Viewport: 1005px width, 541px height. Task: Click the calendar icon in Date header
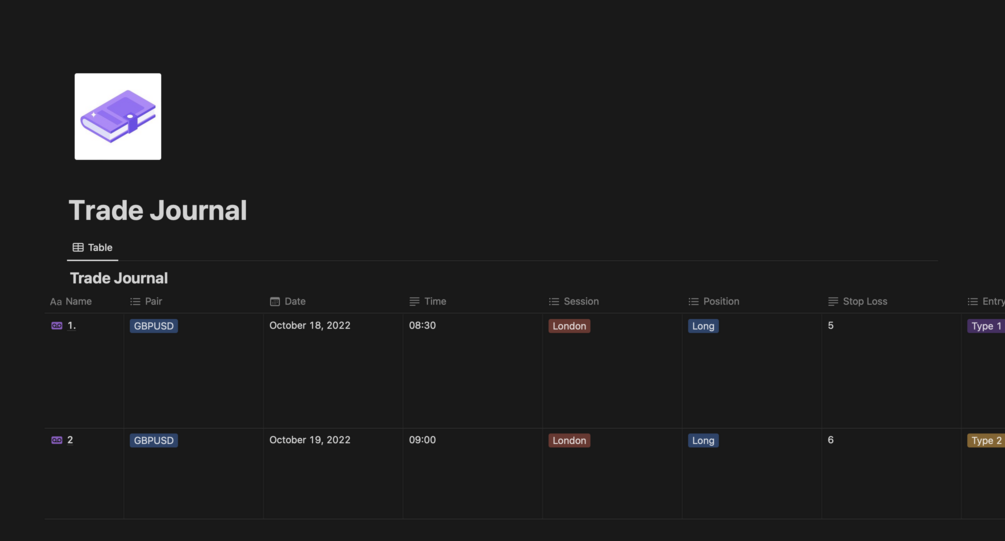(275, 301)
